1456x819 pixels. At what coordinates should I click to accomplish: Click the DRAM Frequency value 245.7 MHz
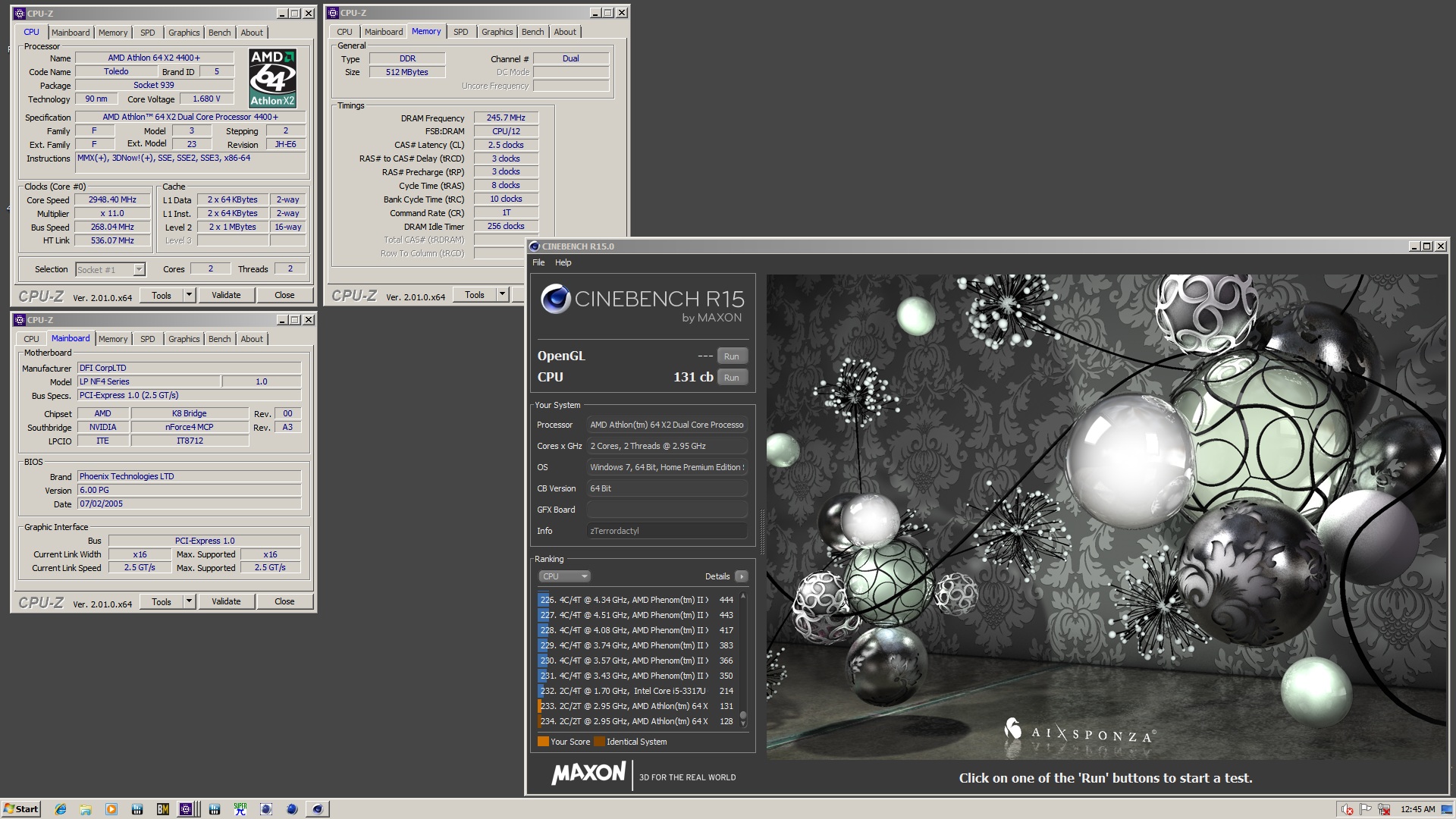coord(506,118)
